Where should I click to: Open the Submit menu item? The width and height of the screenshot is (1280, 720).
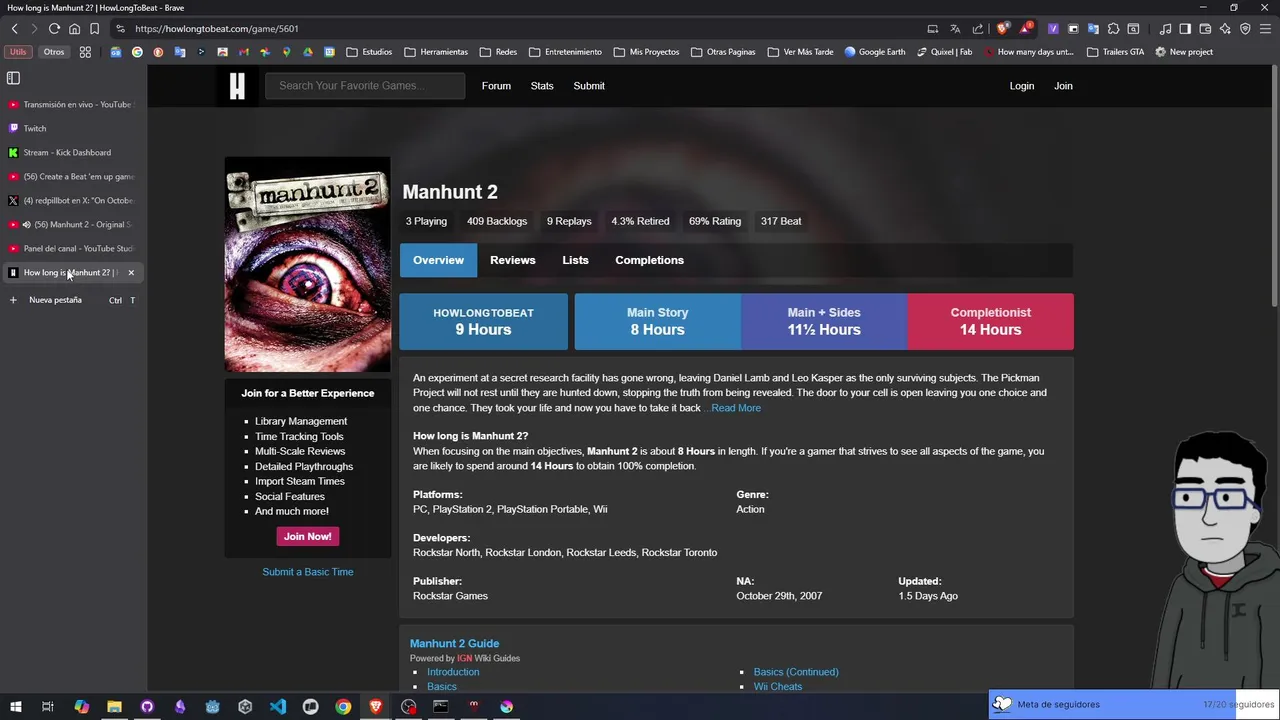click(x=589, y=86)
